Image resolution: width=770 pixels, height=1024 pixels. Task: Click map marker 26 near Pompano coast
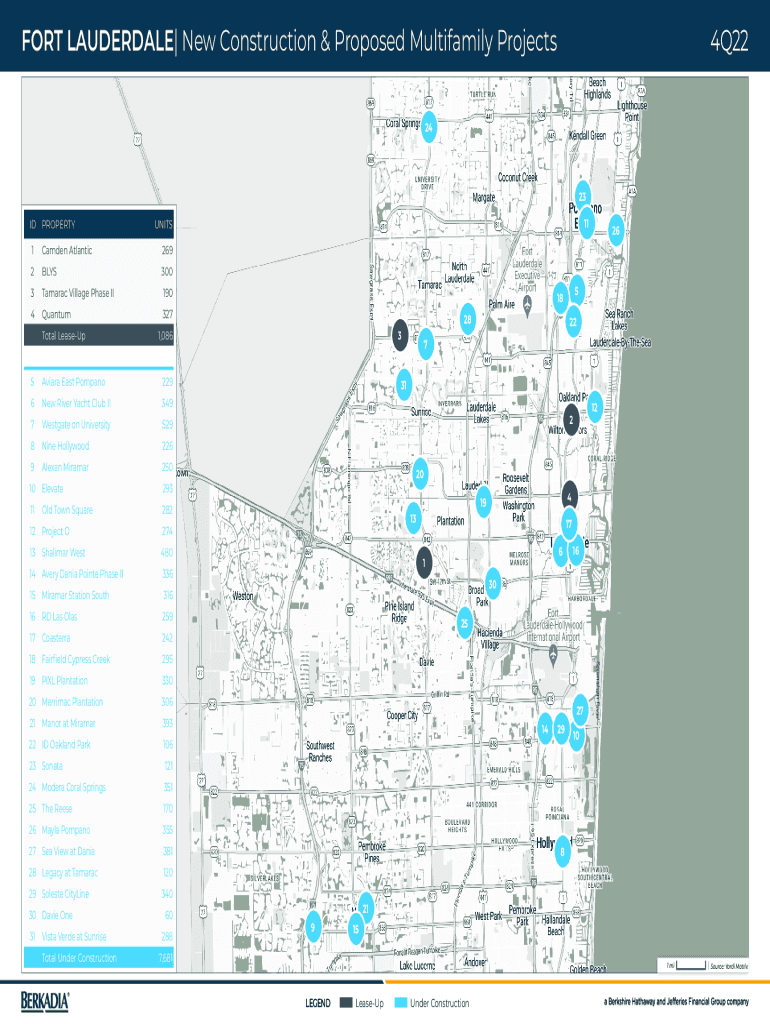point(616,230)
